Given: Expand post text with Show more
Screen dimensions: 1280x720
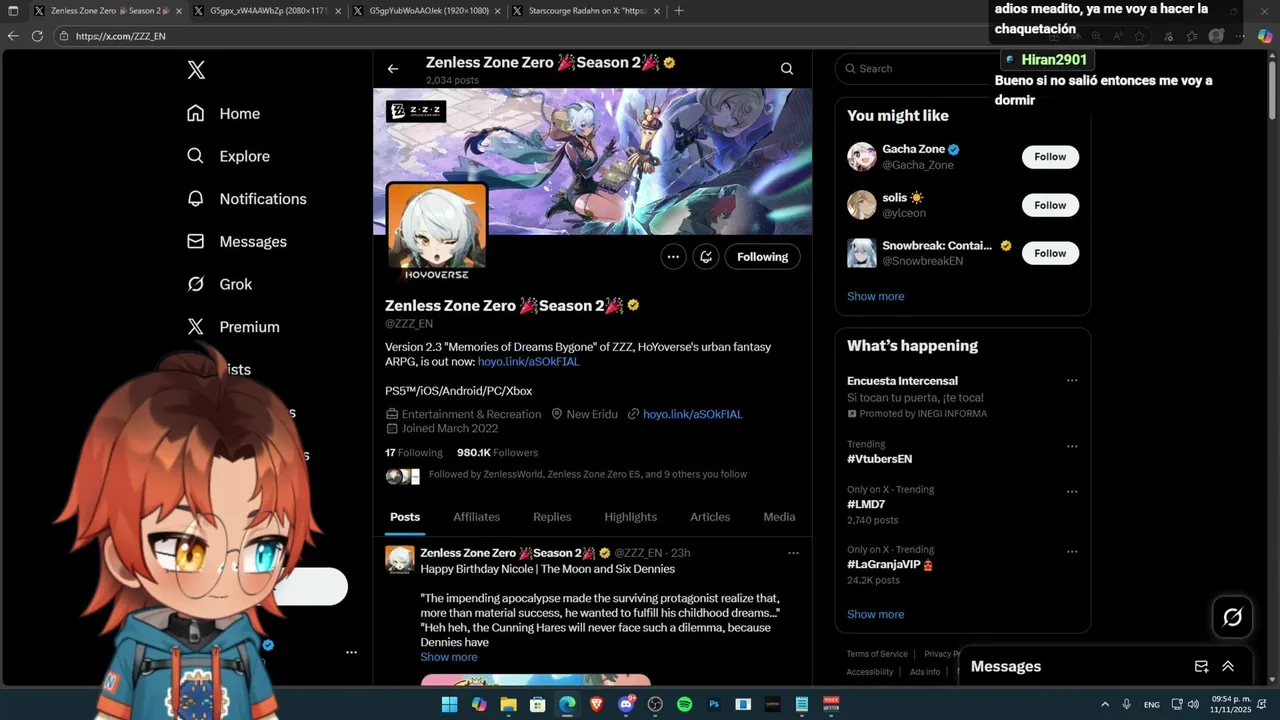Looking at the screenshot, I should coord(448,657).
